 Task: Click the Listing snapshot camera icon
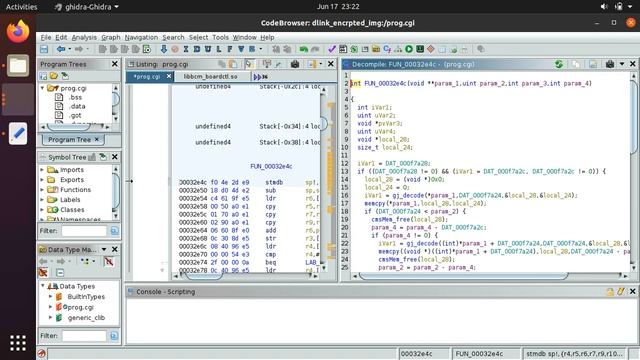point(295,64)
